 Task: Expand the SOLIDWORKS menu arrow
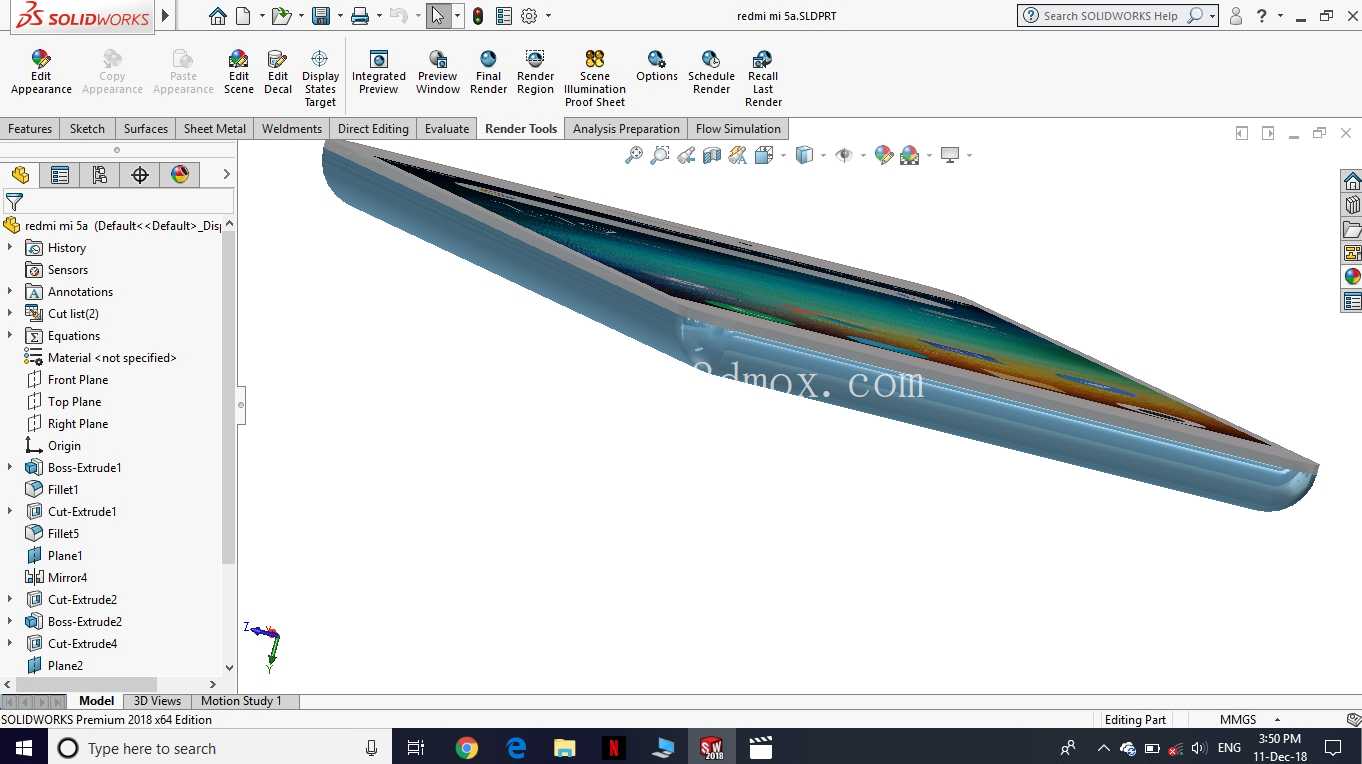166,15
